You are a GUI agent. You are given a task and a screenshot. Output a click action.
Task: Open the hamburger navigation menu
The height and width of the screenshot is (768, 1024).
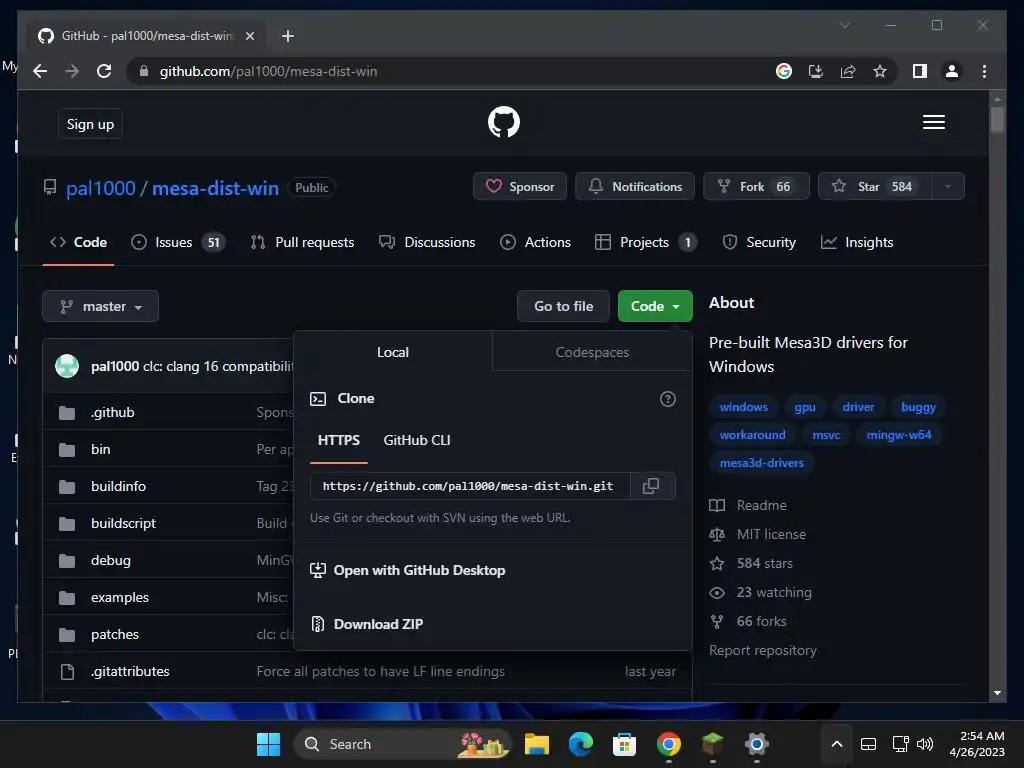933,122
